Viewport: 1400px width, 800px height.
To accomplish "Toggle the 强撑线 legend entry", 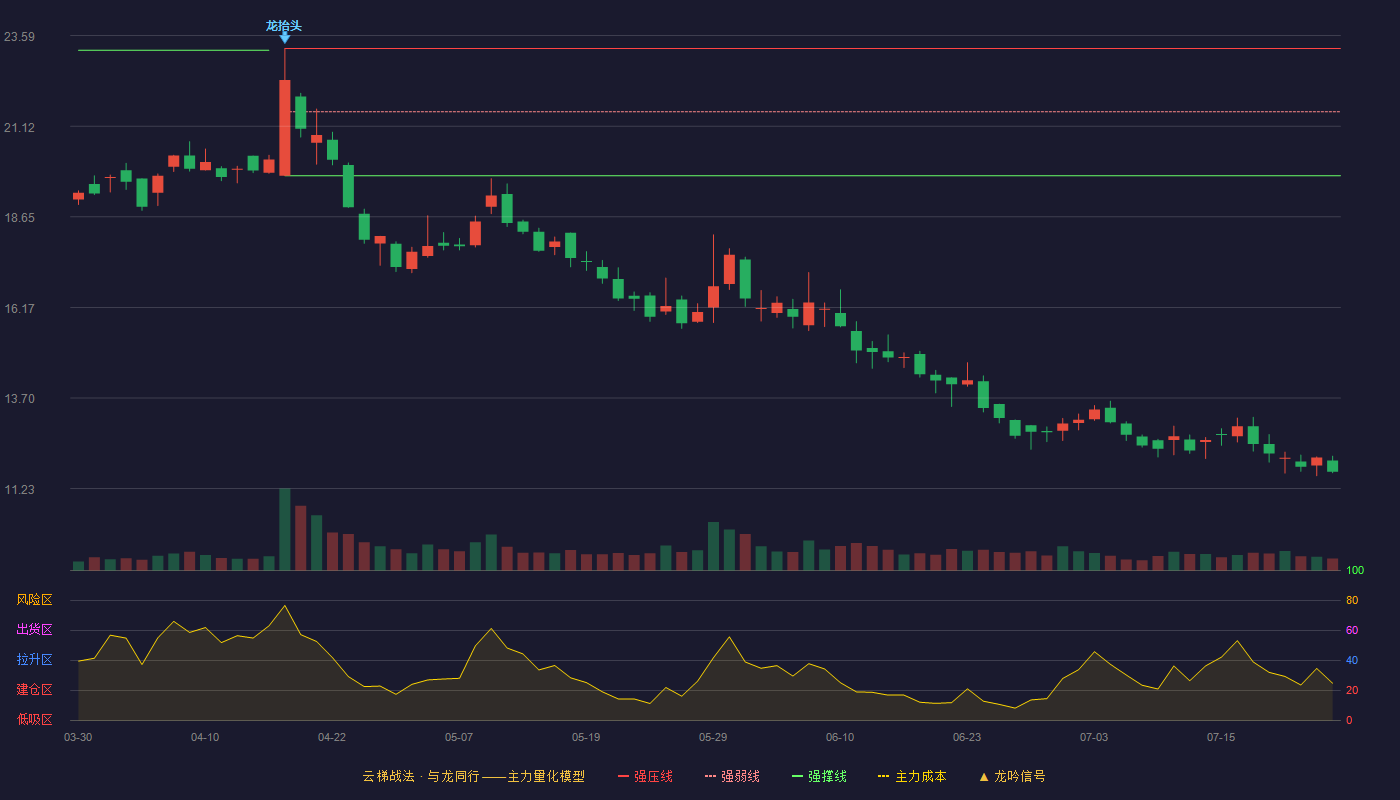I will [819, 776].
